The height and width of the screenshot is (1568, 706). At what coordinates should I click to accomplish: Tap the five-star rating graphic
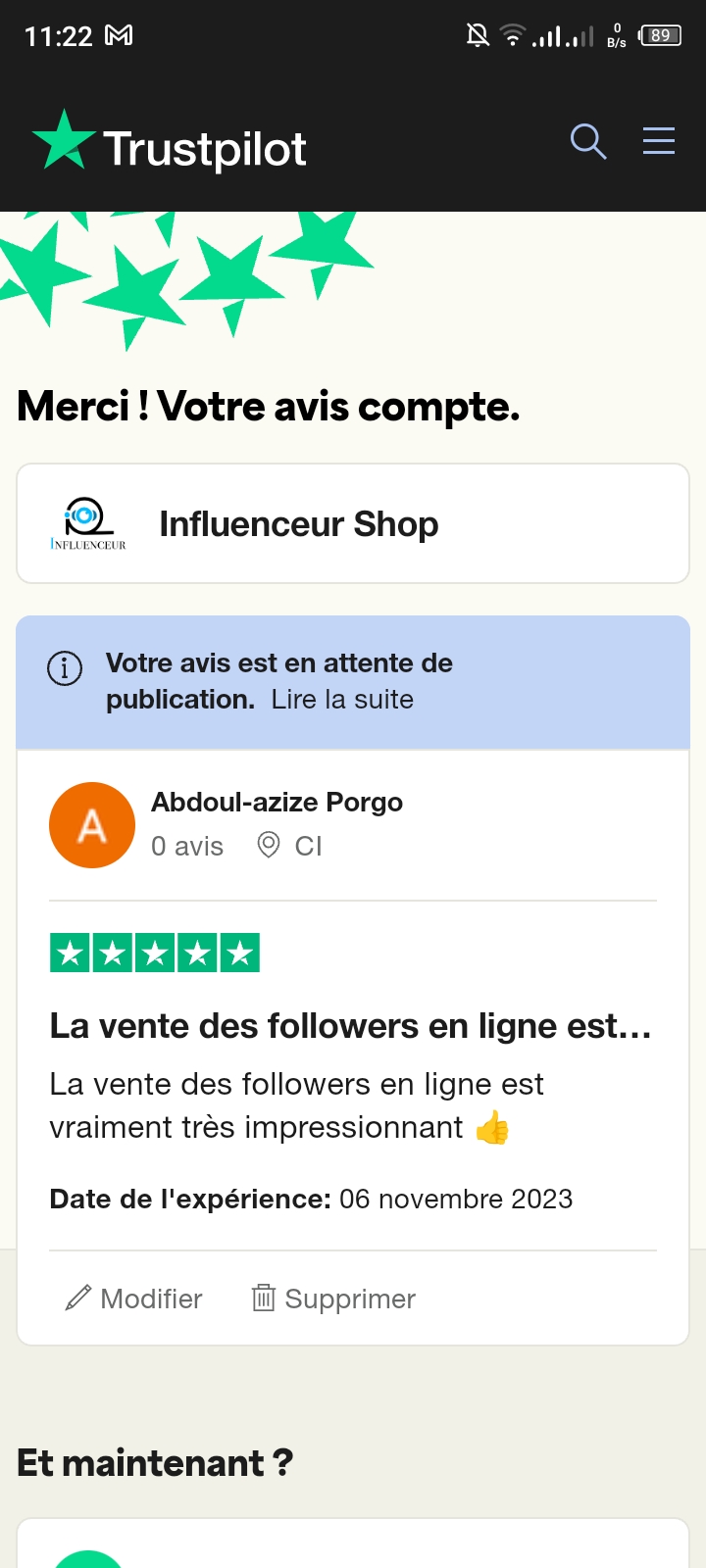(x=155, y=953)
